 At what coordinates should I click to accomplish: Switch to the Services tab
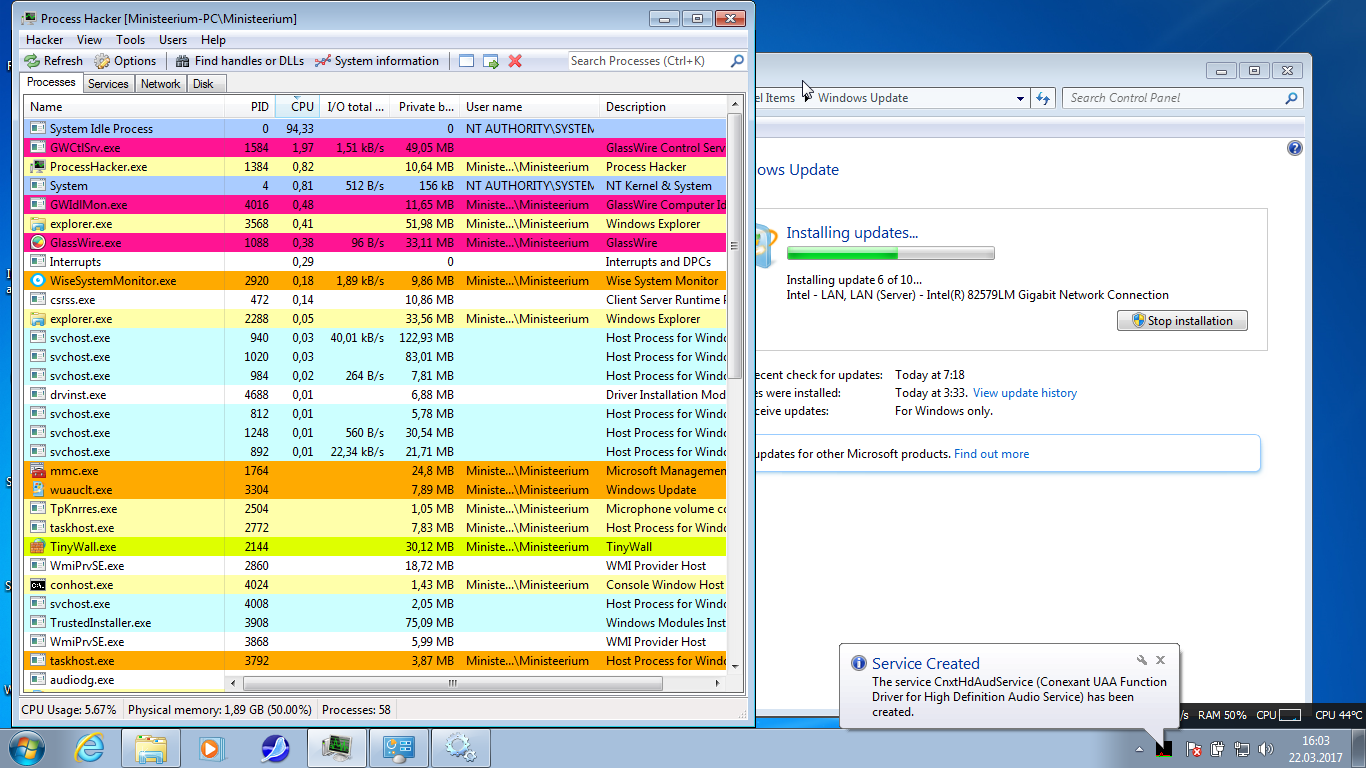[108, 84]
